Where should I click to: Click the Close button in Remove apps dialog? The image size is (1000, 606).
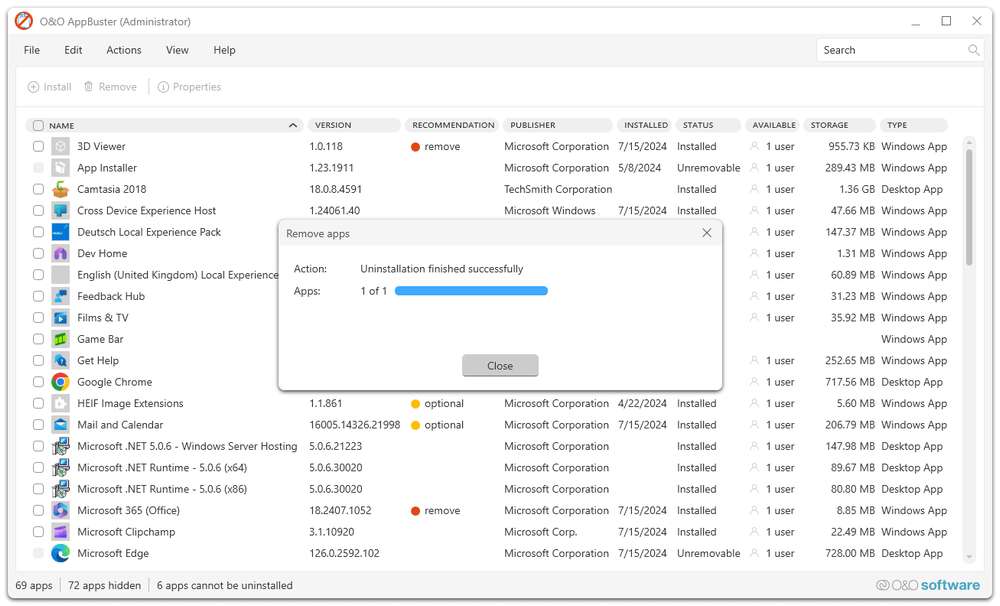tap(500, 366)
